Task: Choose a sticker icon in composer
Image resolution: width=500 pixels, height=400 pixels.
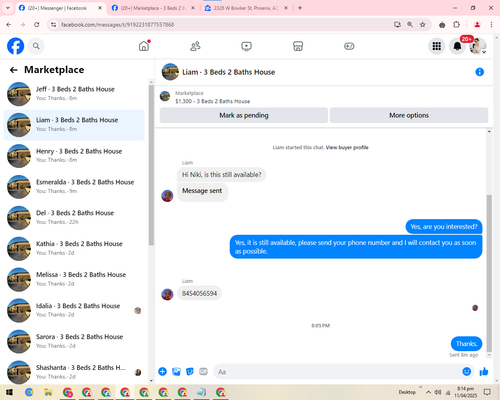Action: click(x=190, y=371)
